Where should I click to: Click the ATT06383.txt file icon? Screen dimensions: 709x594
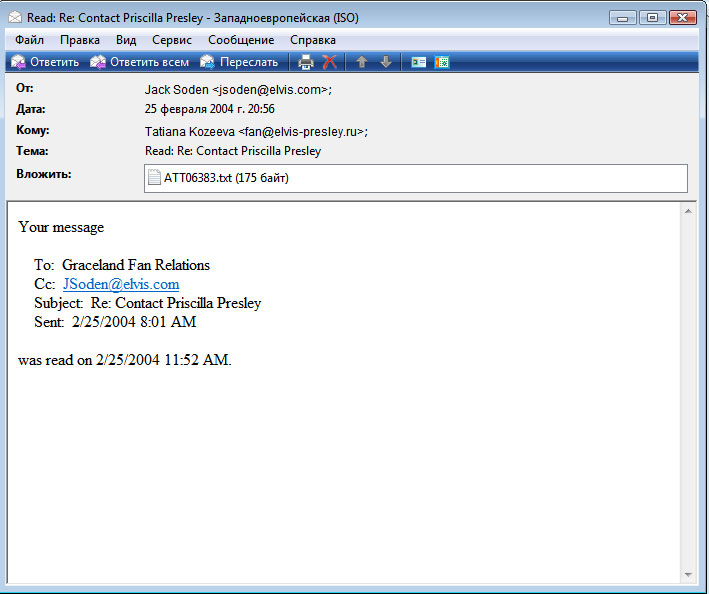pos(154,177)
